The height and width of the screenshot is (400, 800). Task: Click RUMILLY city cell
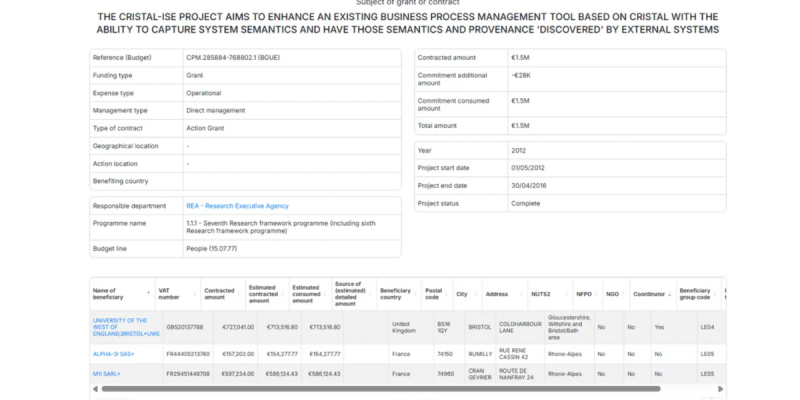pyautogui.click(x=480, y=354)
